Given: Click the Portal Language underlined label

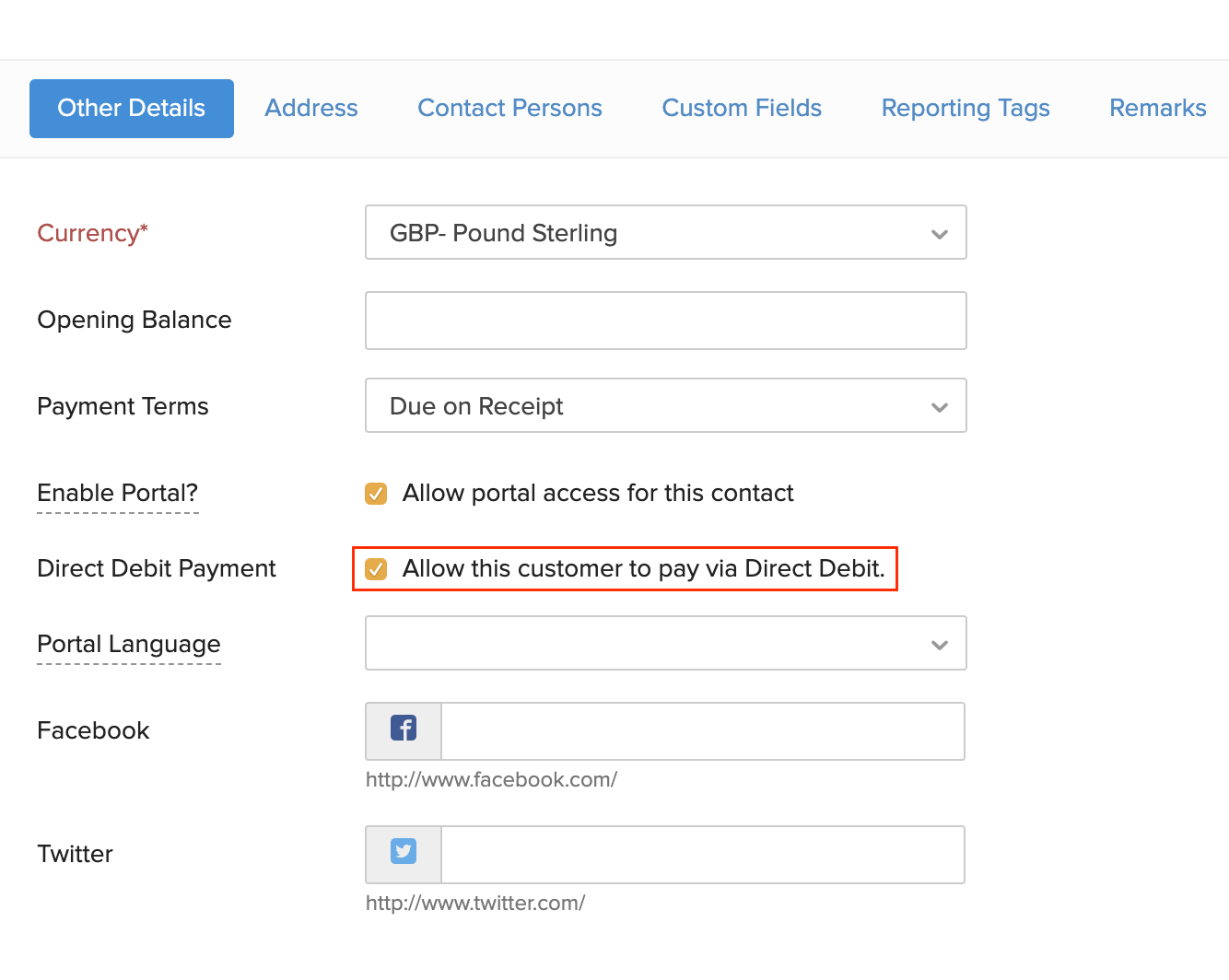Looking at the screenshot, I should pos(128,644).
